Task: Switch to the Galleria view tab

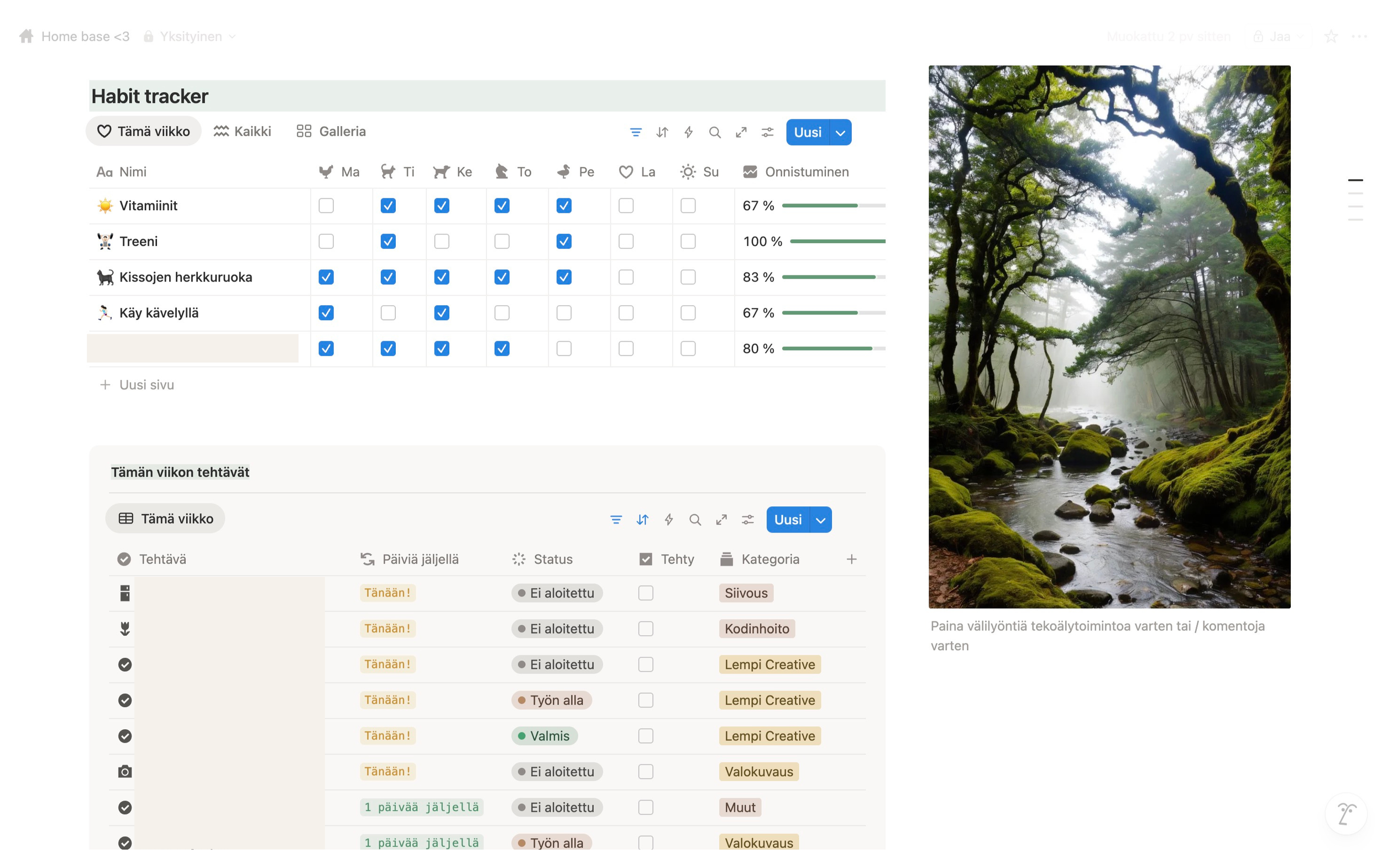Action: (x=331, y=132)
